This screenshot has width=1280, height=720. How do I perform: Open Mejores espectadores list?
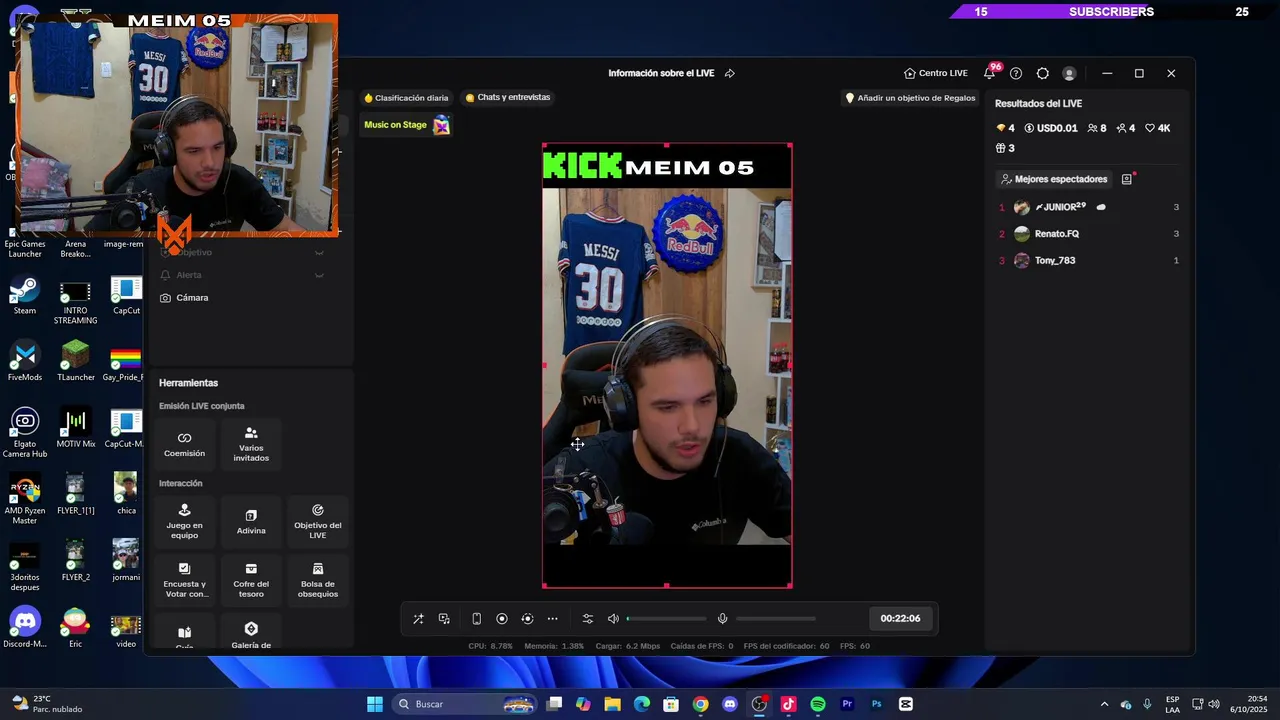[x=1054, y=179]
